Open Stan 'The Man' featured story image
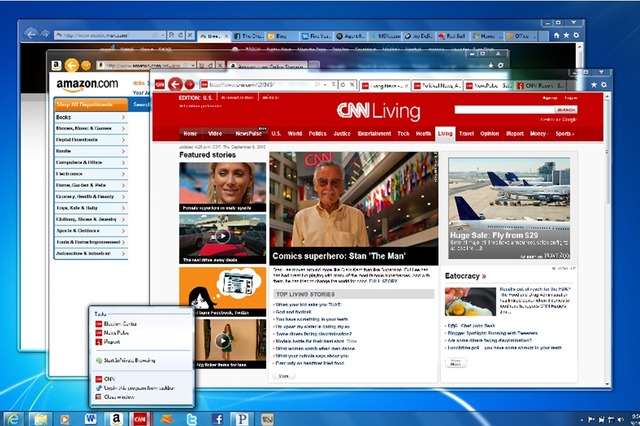Viewport: 640px width, 426px height. [353, 200]
